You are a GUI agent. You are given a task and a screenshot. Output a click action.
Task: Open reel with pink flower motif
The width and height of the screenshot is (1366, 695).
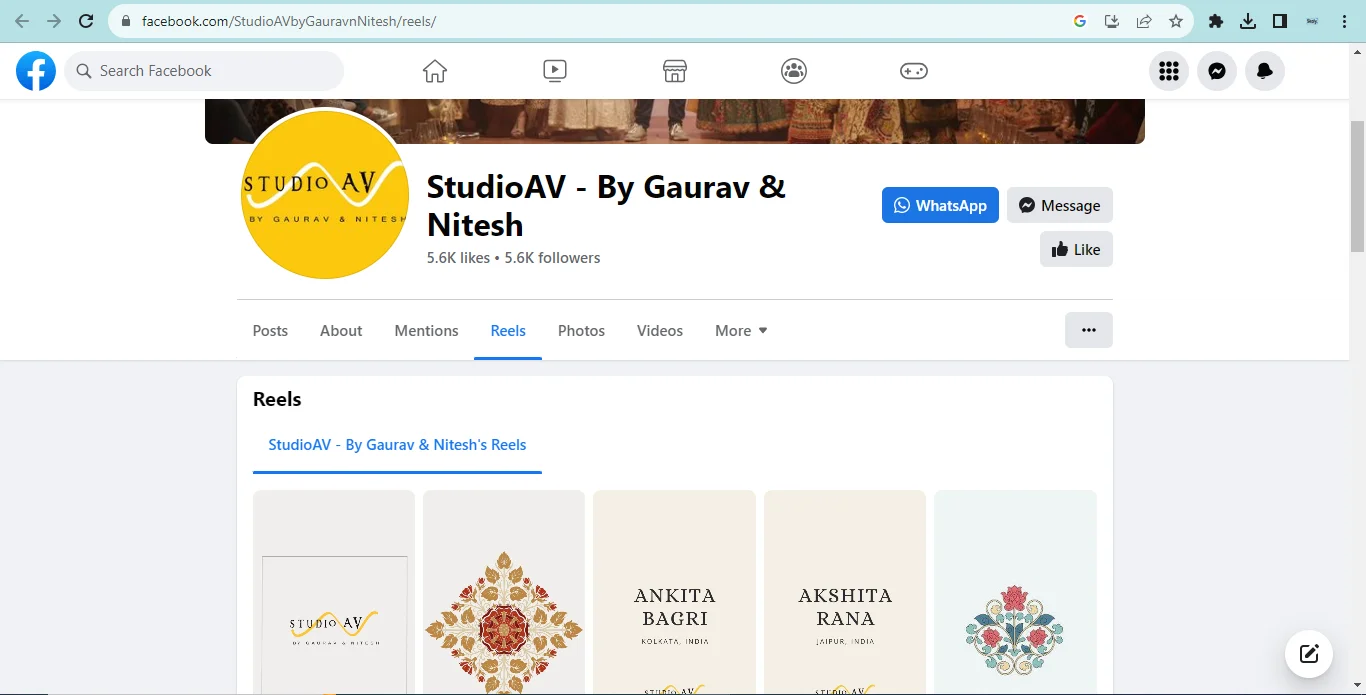(x=1015, y=592)
